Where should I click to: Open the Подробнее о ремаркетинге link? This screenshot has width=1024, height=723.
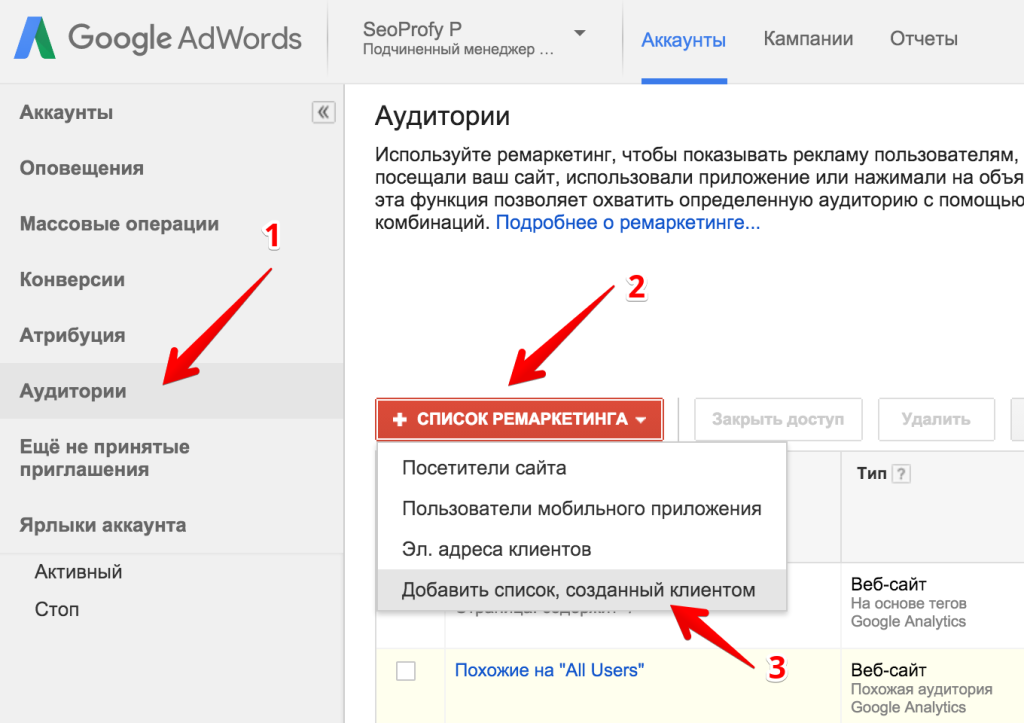point(628,223)
